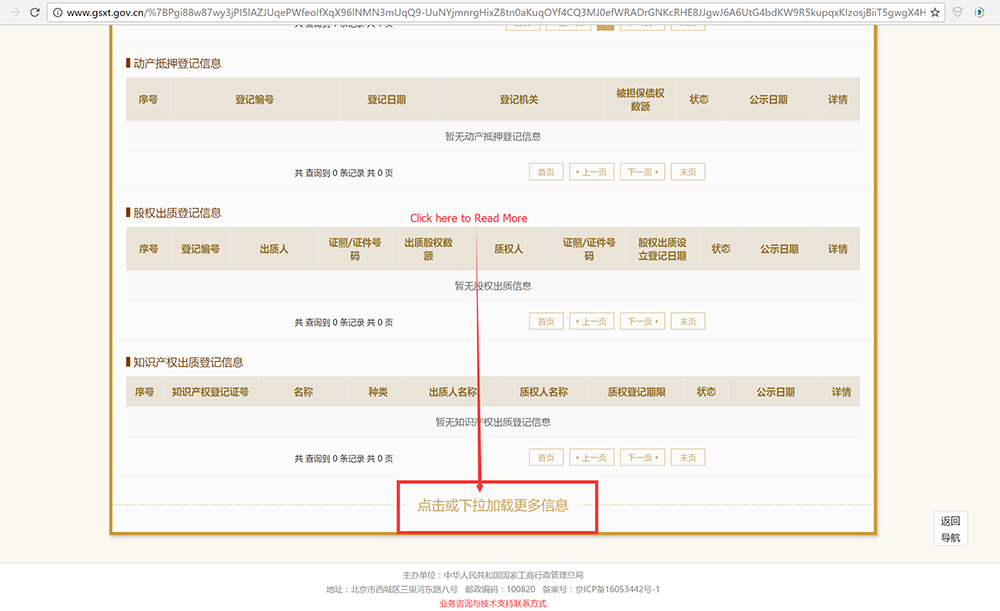Click 证照/证件号码 header right of 出质人

(355, 249)
